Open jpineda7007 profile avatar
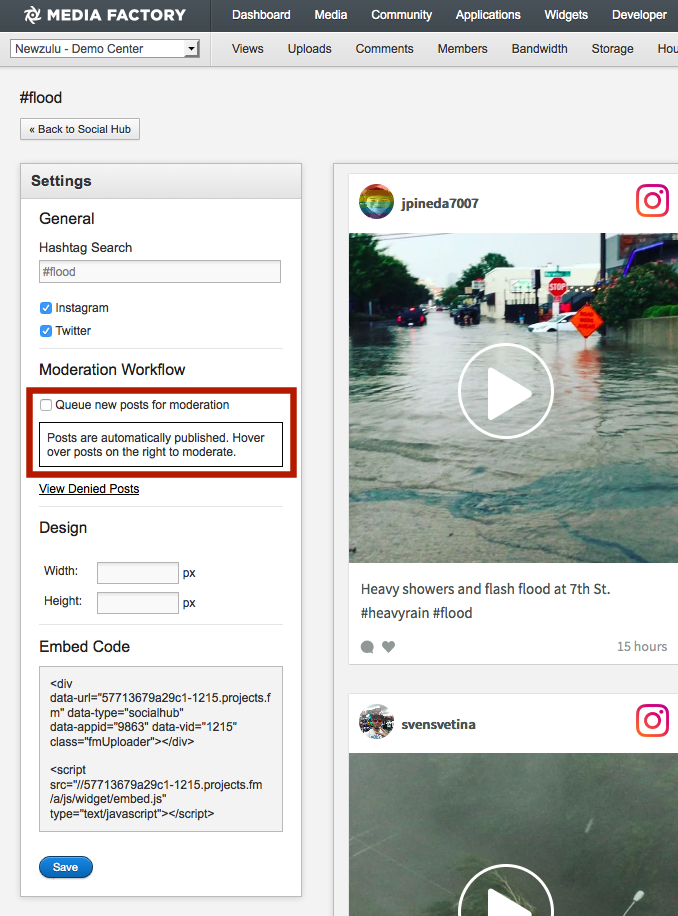Viewport: 678px width, 916px height. pos(376,202)
